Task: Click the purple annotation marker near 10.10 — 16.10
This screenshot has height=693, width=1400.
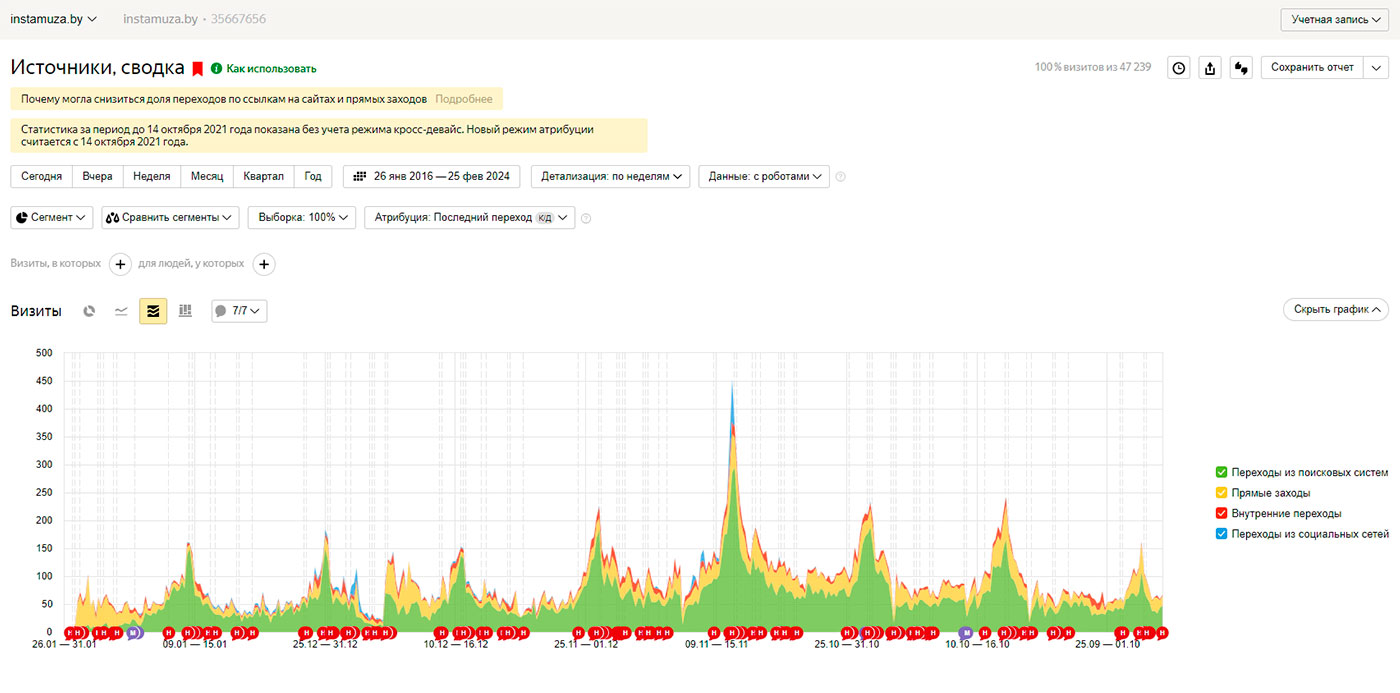Action: coord(965,632)
